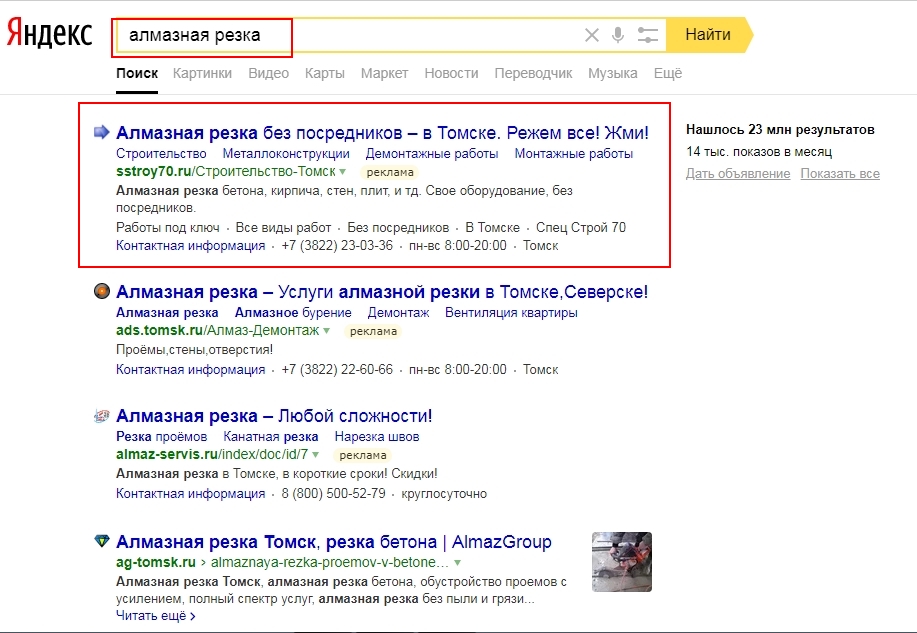Select the active Поиск tab

click(x=137, y=73)
